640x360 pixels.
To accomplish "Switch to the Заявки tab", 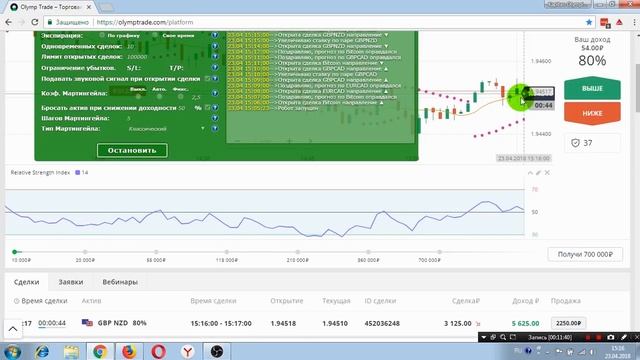I will point(71,282).
